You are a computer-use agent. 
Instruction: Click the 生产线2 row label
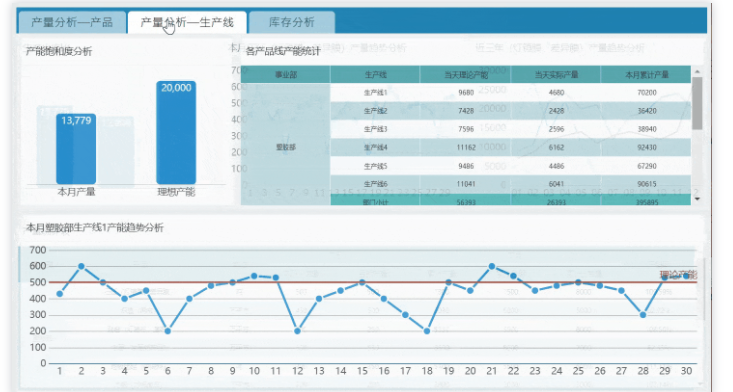[x=375, y=111]
